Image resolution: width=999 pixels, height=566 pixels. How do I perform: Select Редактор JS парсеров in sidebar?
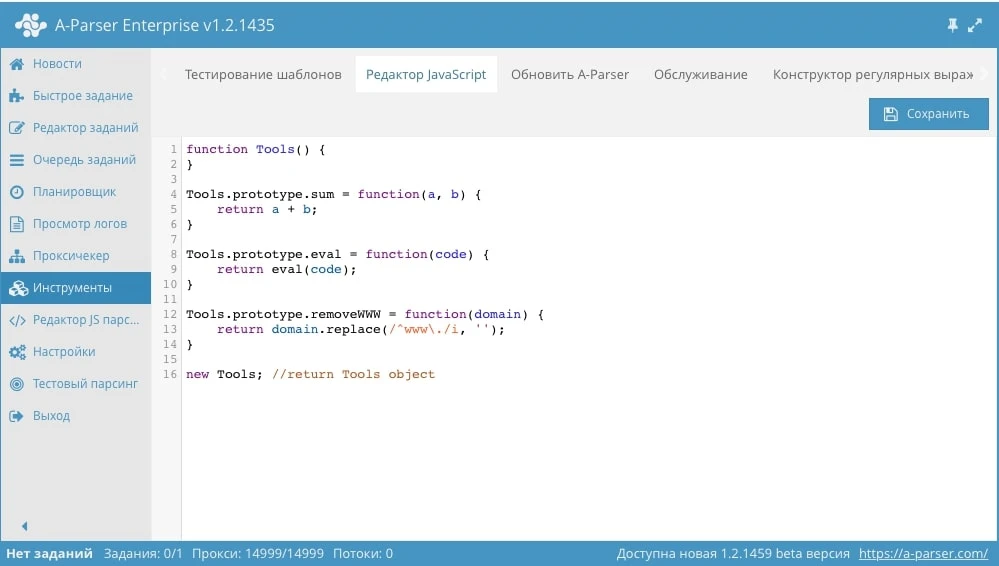pos(85,320)
